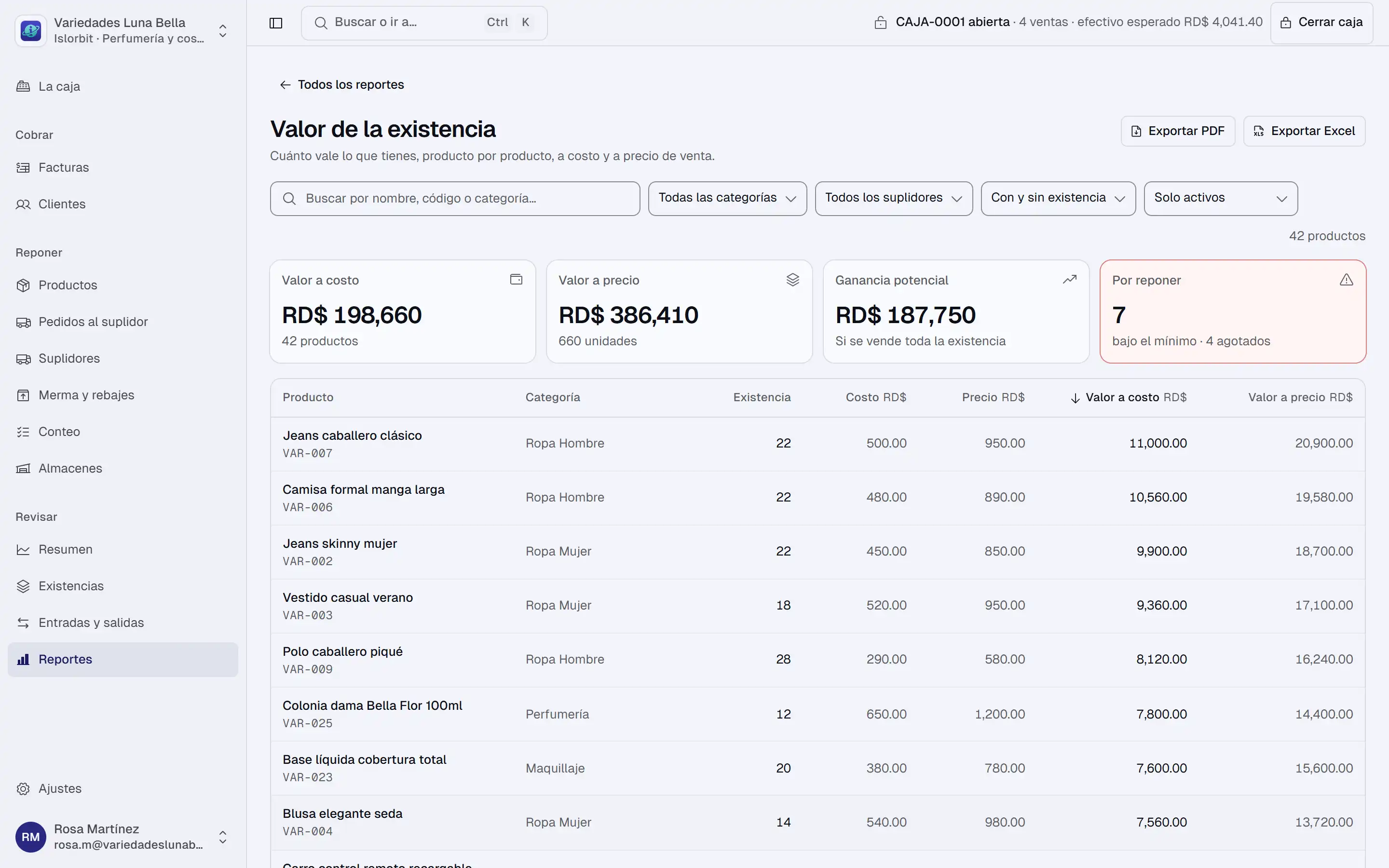Select the Jeans caballero clásico row
Viewport: 1389px width, 868px height.
817,444
